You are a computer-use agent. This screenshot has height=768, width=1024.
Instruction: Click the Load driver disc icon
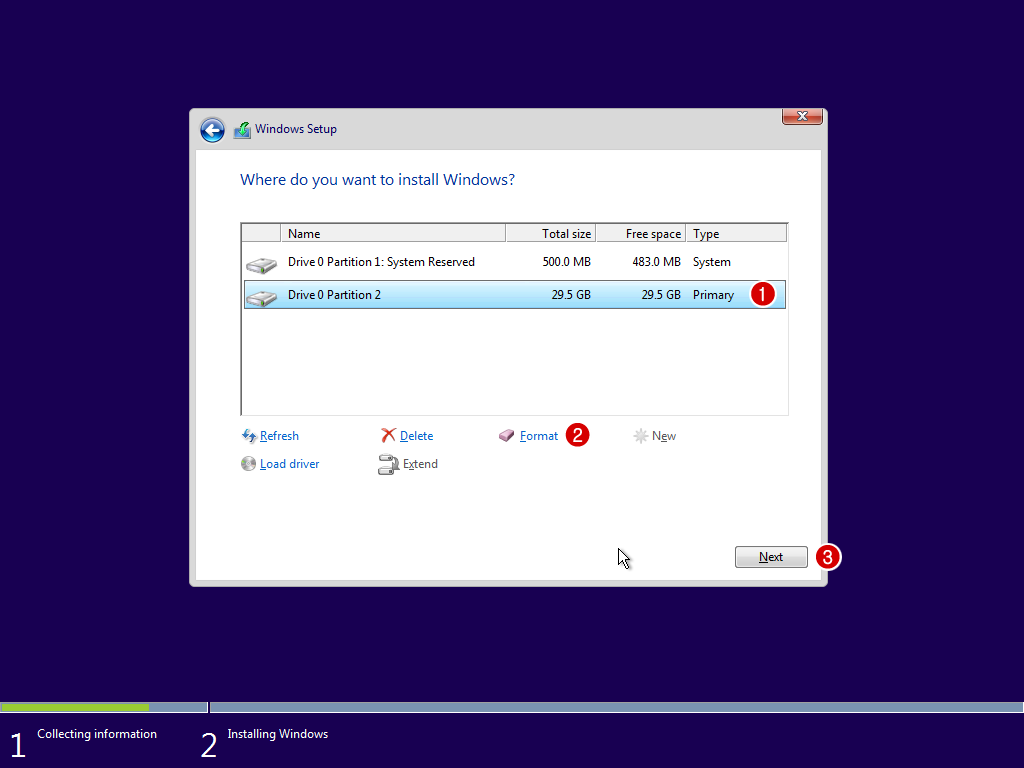pos(249,464)
